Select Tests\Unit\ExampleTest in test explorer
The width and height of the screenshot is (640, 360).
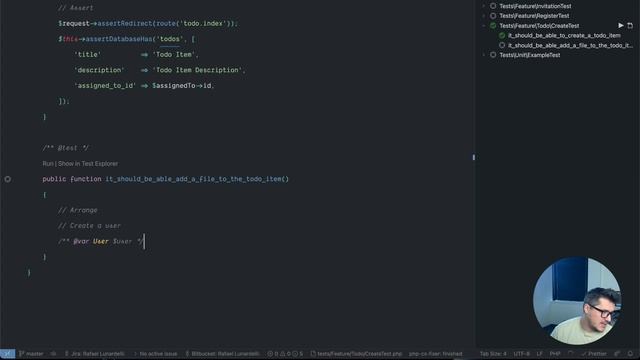click(x=530, y=55)
